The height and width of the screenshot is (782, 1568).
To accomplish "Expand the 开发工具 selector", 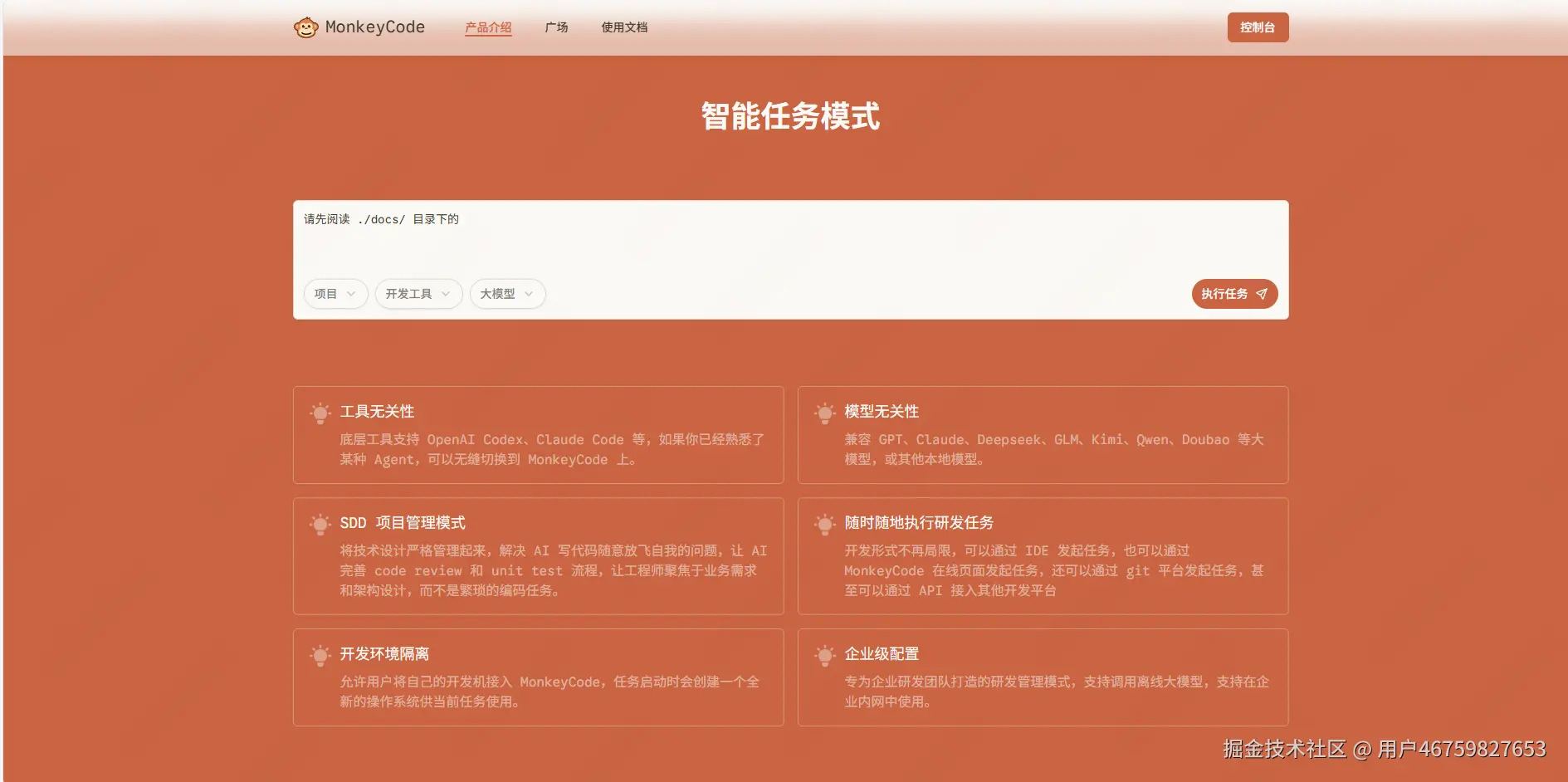I will click(x=418, y=293).
